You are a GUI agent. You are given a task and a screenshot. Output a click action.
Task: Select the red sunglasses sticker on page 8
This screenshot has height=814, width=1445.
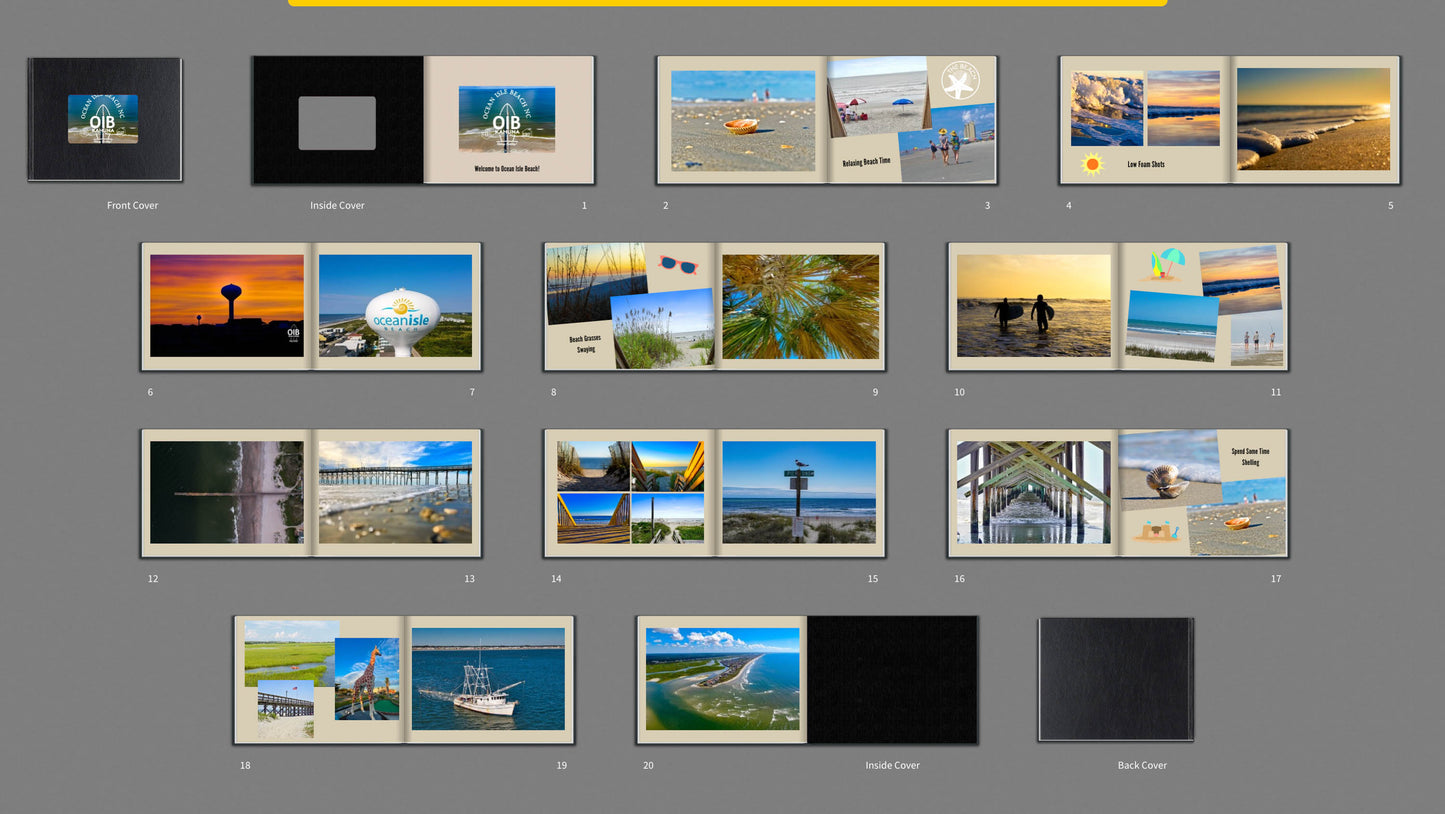tap(678, 265)
